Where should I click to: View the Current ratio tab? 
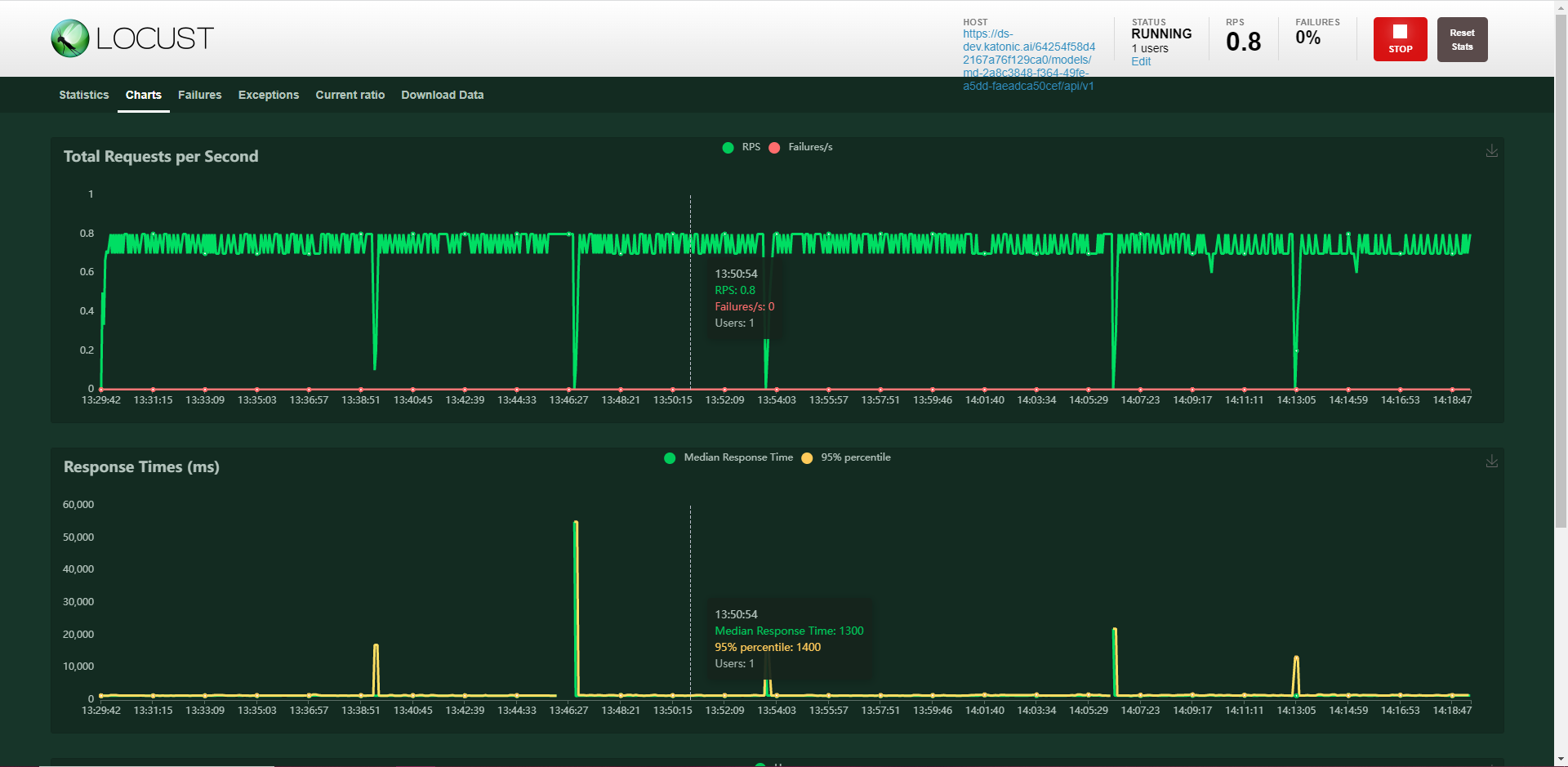click(x=350, y=95)
